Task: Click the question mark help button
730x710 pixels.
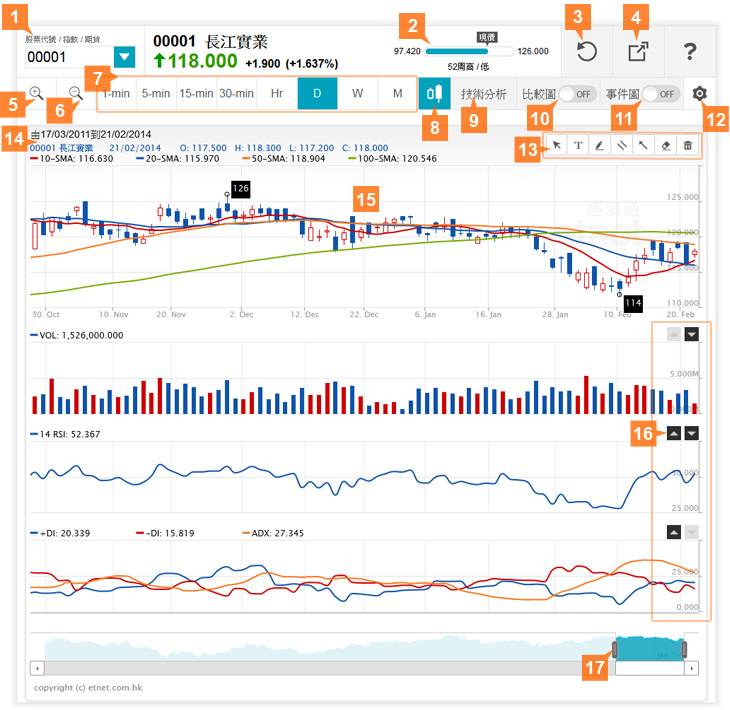Action: [689, 52]
